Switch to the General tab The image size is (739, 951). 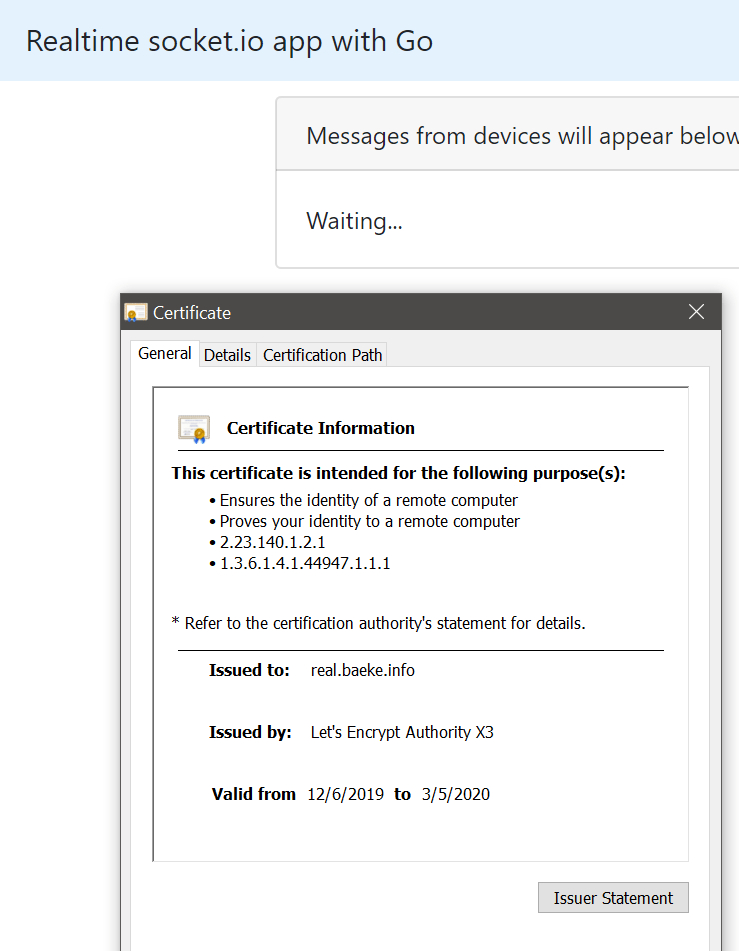pos(165,354)
